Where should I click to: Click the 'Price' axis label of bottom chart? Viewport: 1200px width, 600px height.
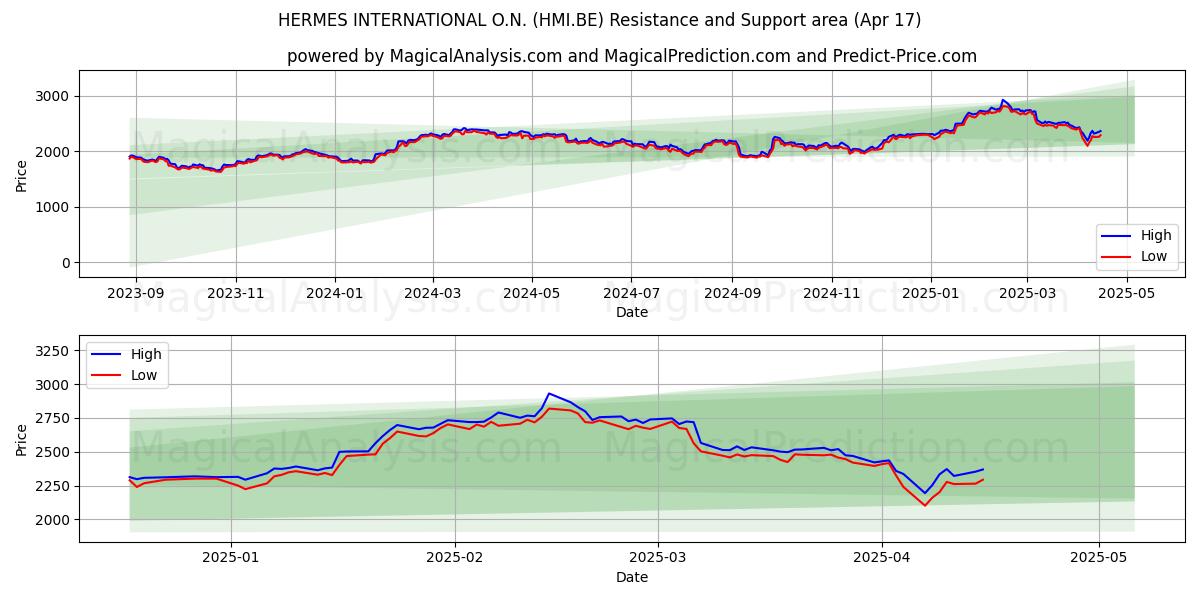point(21,439)
